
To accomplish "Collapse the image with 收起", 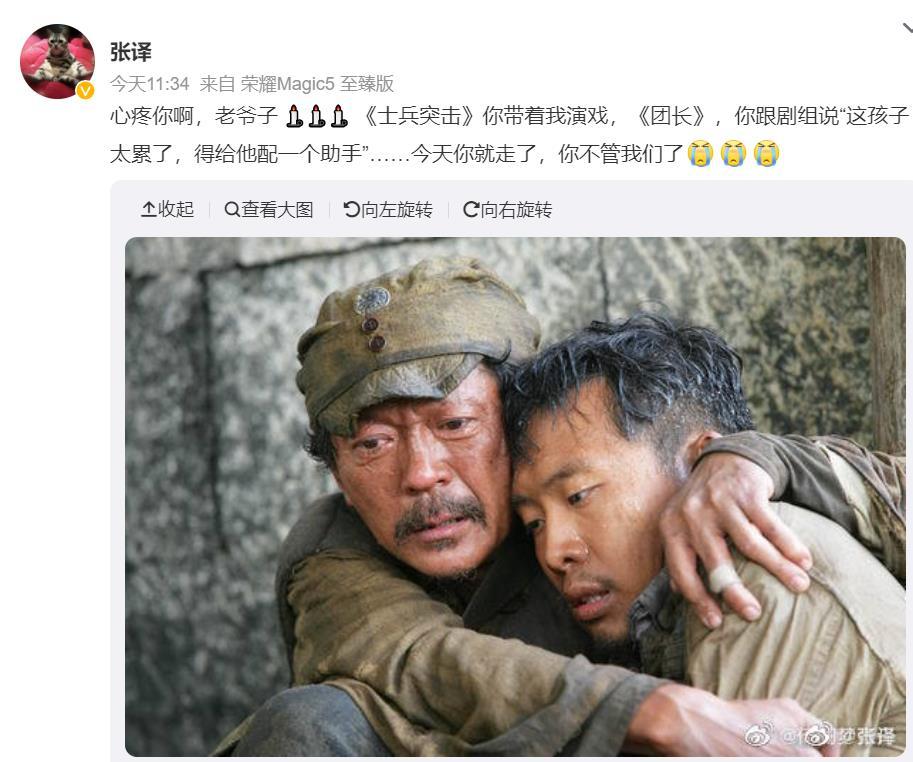I will coord(167,209).
